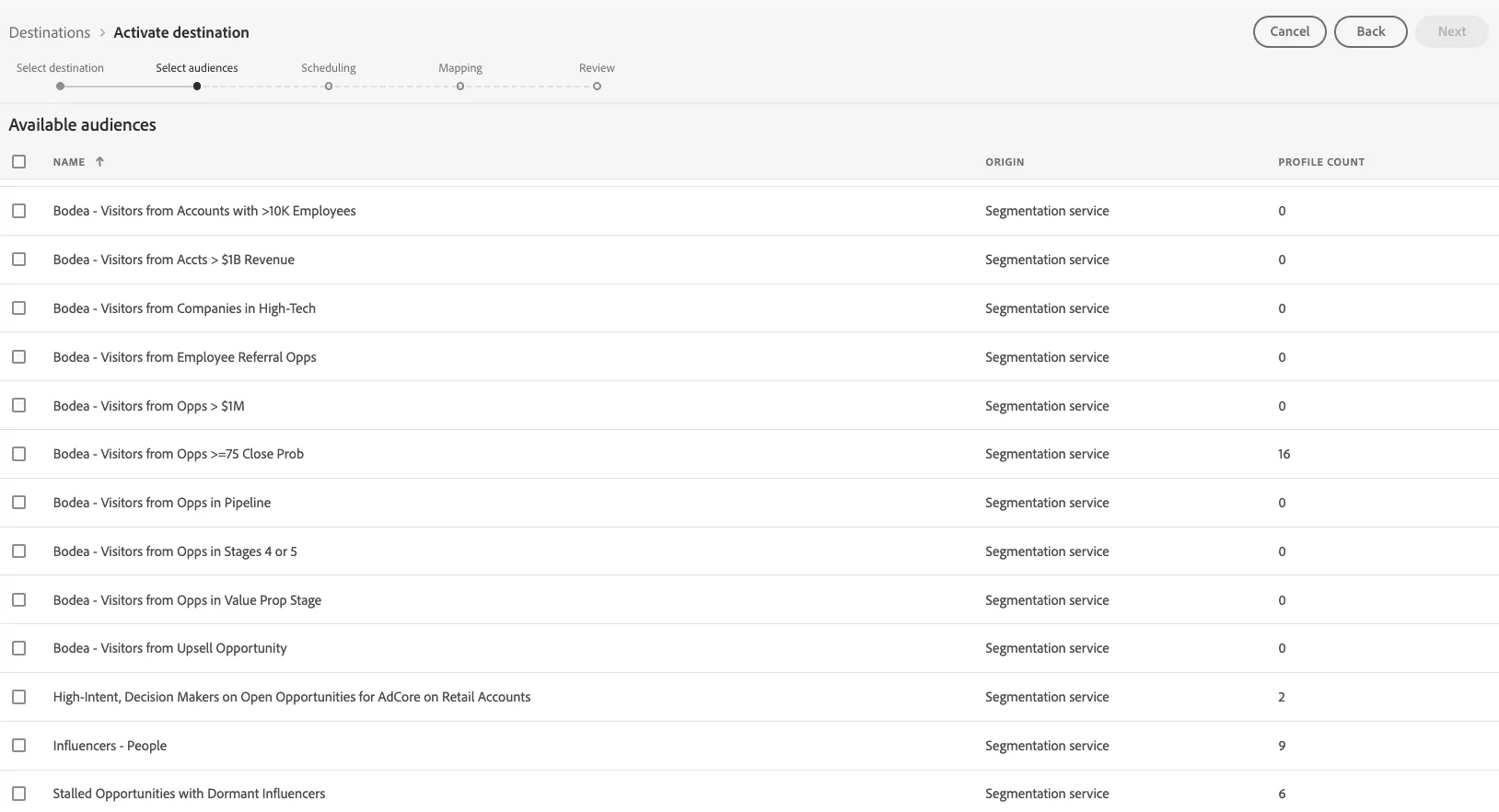Click the ORIGIN column header

point(1005,162)
